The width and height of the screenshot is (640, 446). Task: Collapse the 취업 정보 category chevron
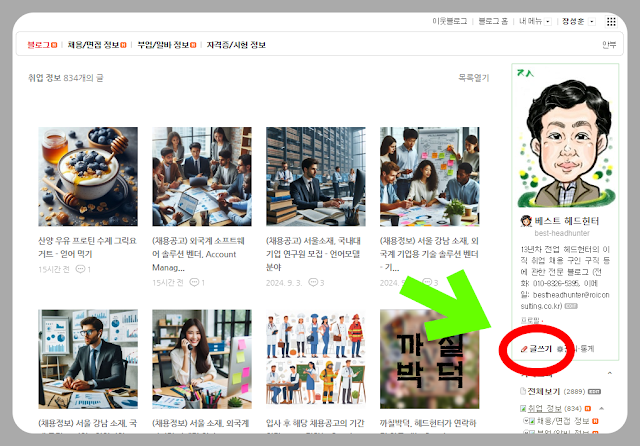(601, 408)
